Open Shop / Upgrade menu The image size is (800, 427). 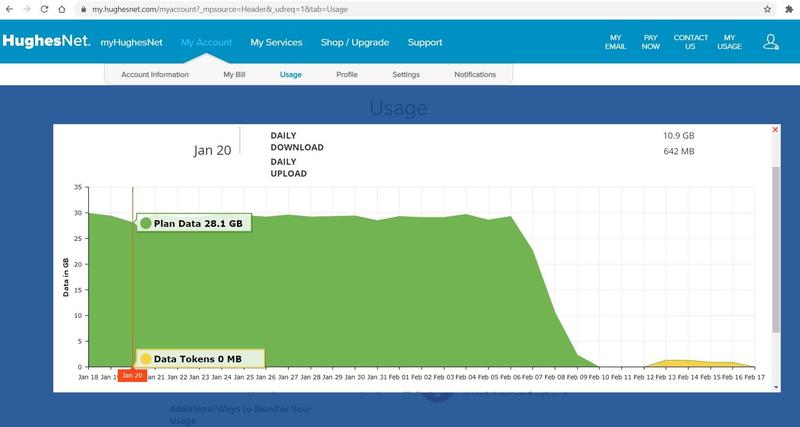[x=355, y=42]
